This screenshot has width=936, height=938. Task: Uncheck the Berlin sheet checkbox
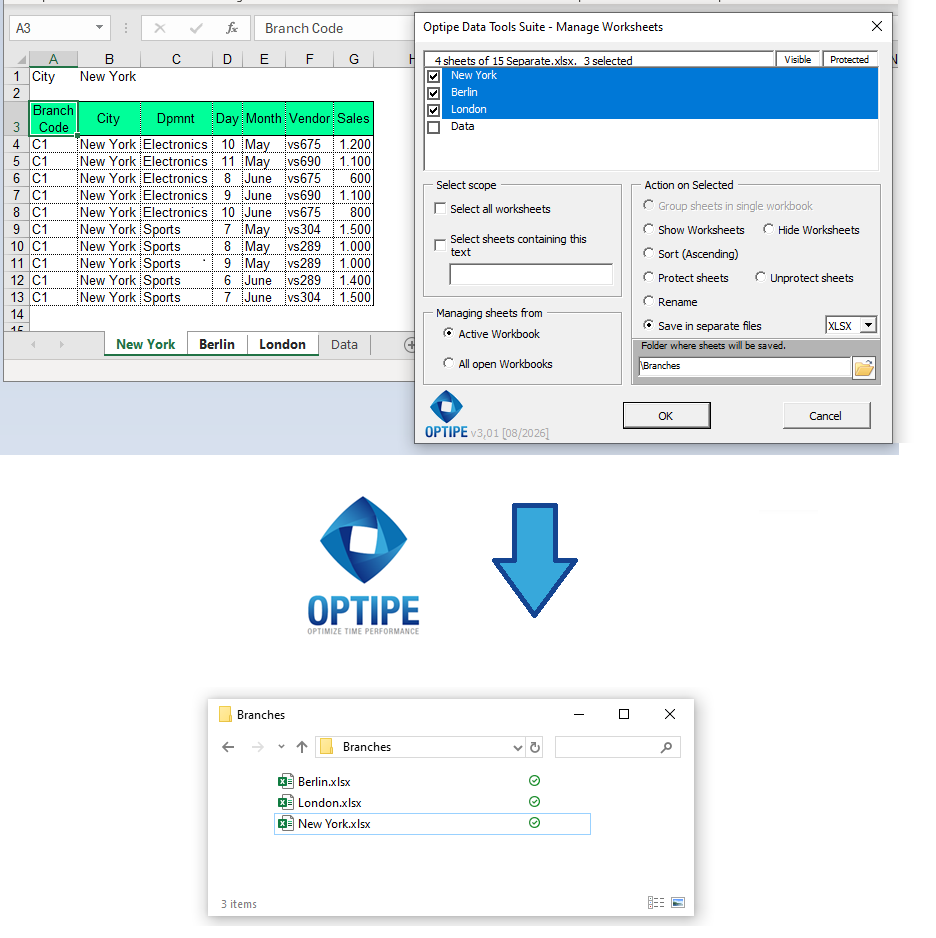(x=434, y=93)
